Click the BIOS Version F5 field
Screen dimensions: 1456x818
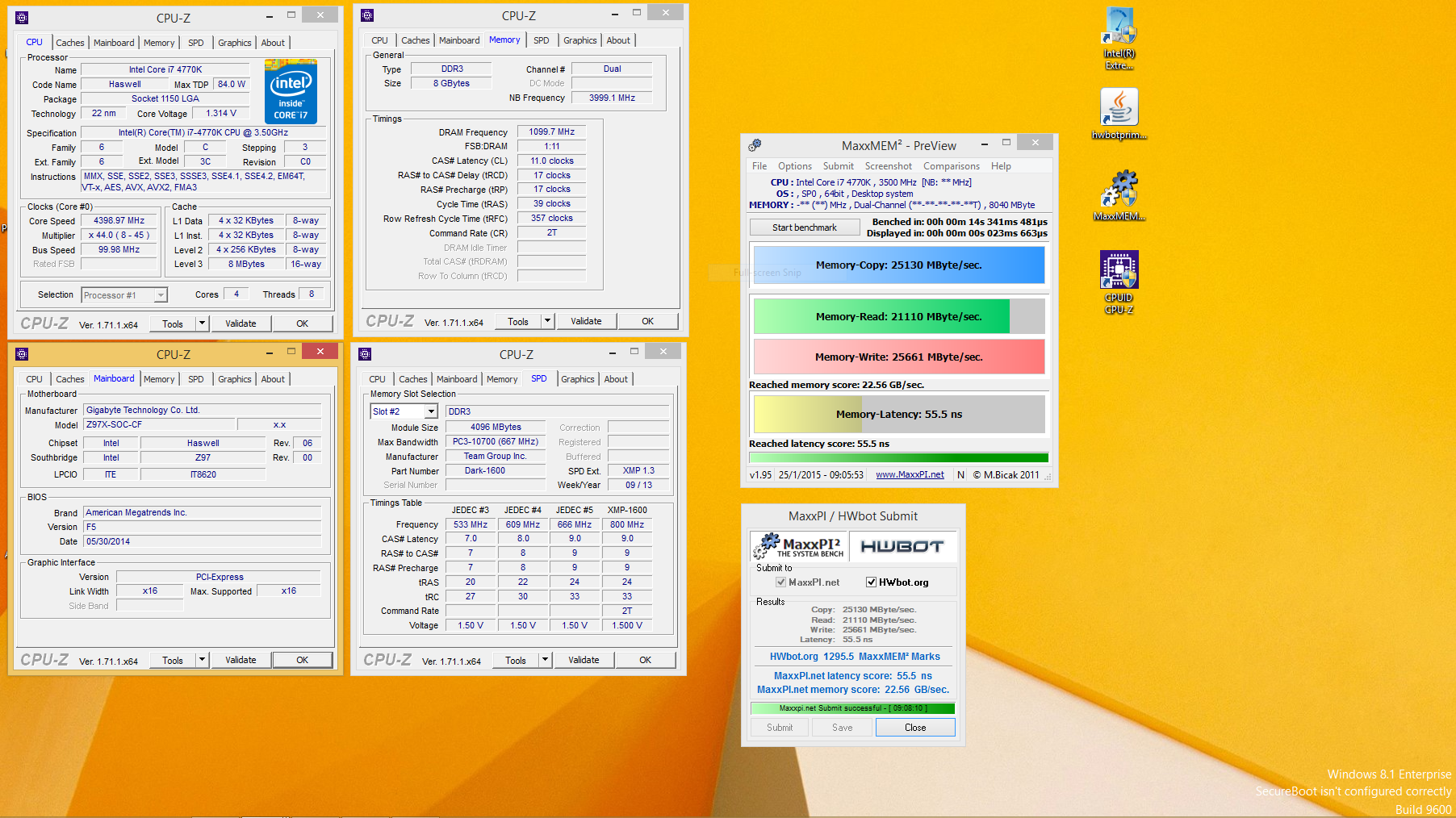click(x=202, y=527)
